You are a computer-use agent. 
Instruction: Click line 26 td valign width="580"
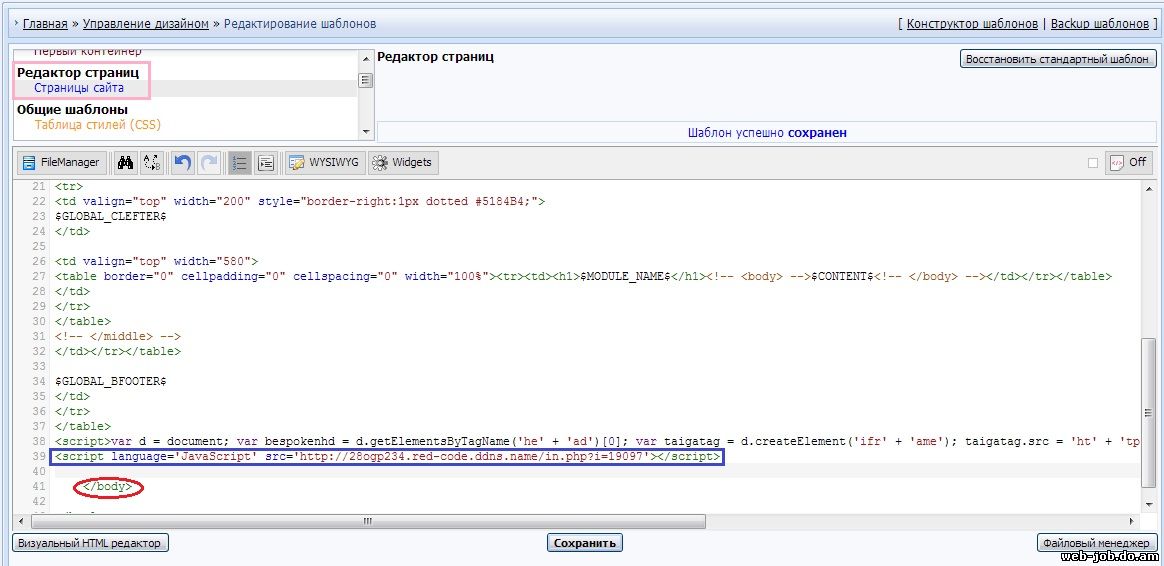coord(156,261)
